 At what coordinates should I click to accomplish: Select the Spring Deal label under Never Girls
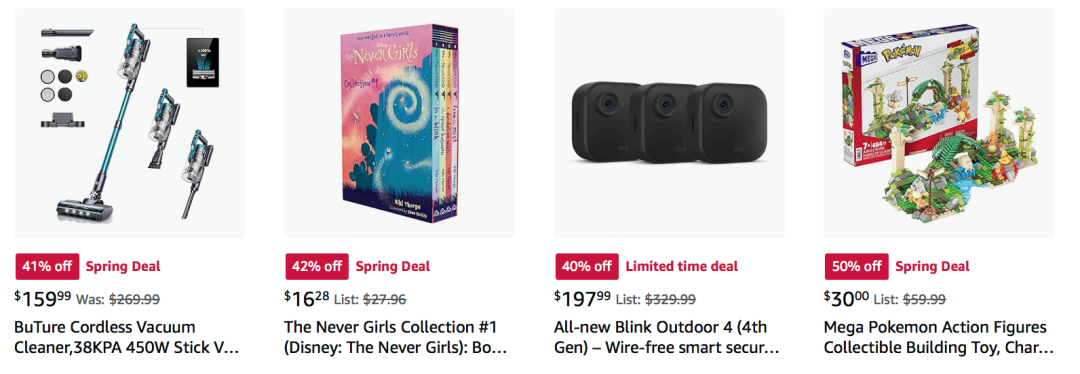(x=393, y=267)
